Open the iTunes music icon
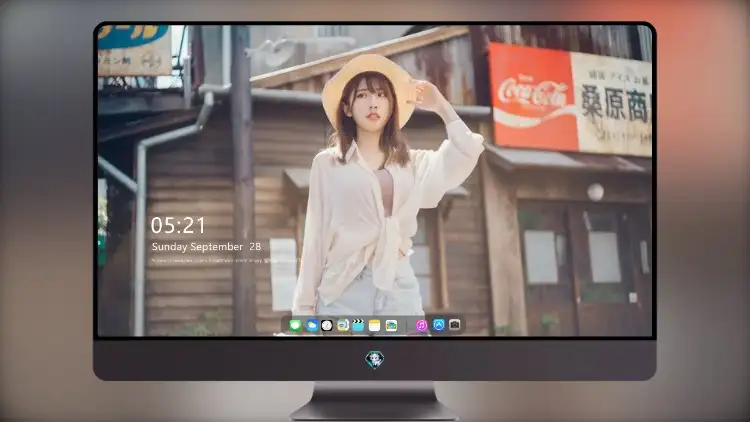 [x=421, y=325]
